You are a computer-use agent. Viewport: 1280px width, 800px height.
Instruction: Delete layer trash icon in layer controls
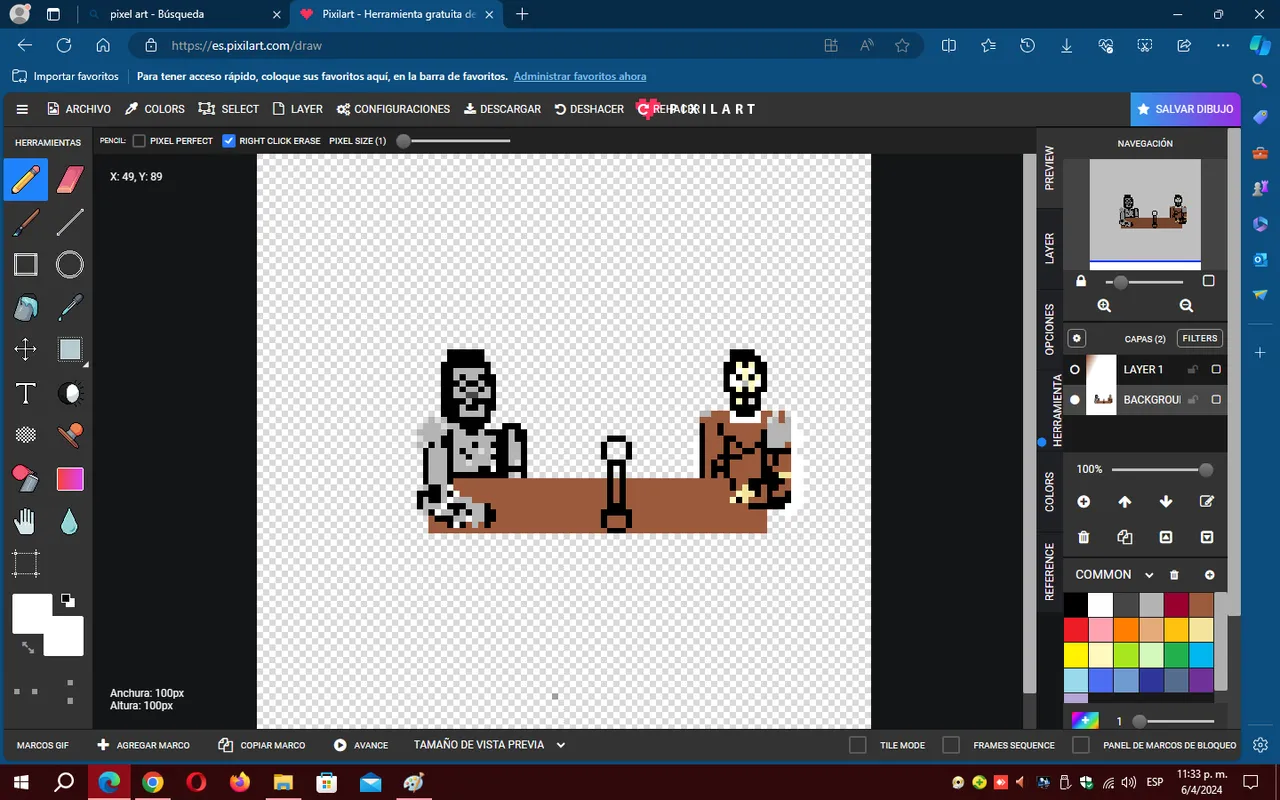[x=1083, y=537]
